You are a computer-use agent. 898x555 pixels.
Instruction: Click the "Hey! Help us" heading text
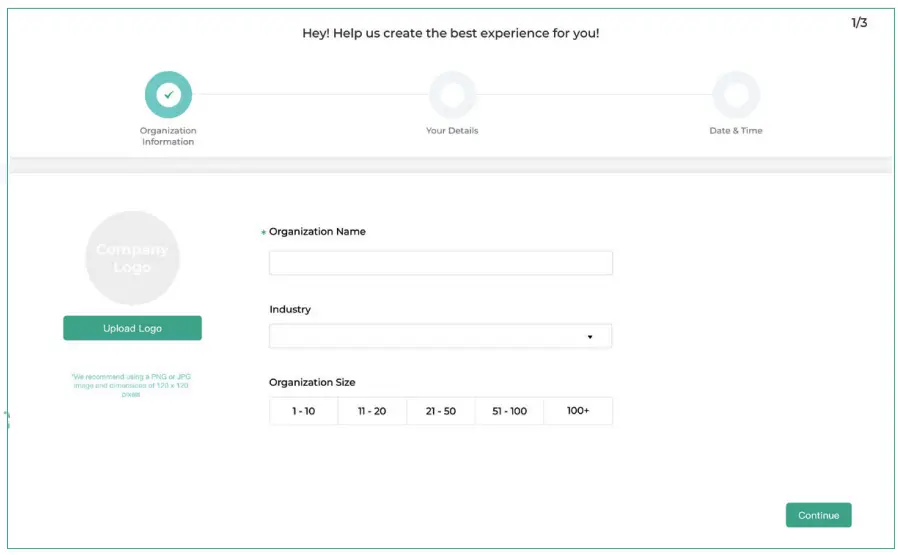click(x=451, y=33)
